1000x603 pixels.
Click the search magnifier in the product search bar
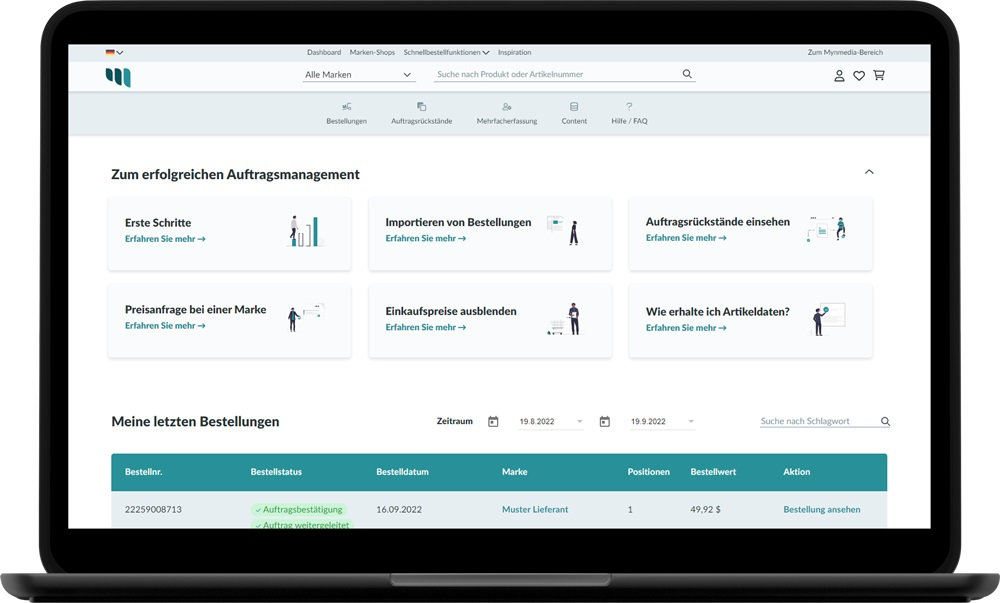(x=686, y=74)
